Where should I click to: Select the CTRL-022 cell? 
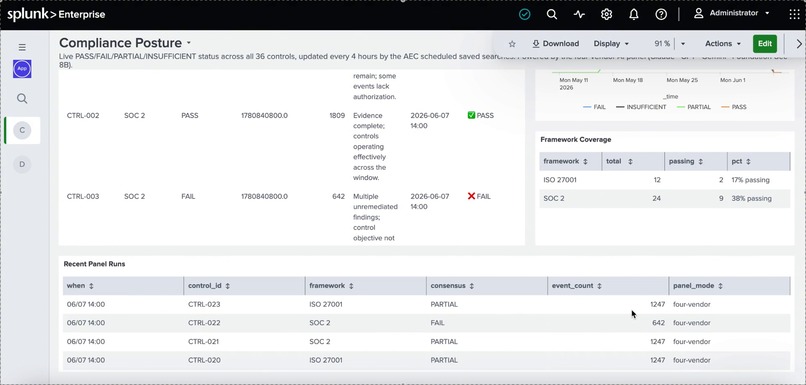tap(204, 323)
